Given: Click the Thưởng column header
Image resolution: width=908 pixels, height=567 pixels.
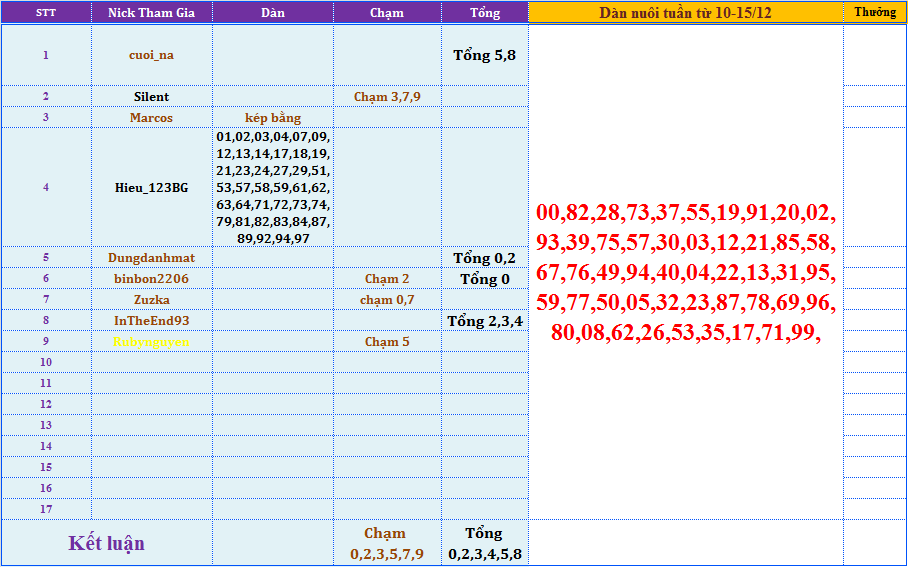Looking at the screenshot, I should point(875,13).
